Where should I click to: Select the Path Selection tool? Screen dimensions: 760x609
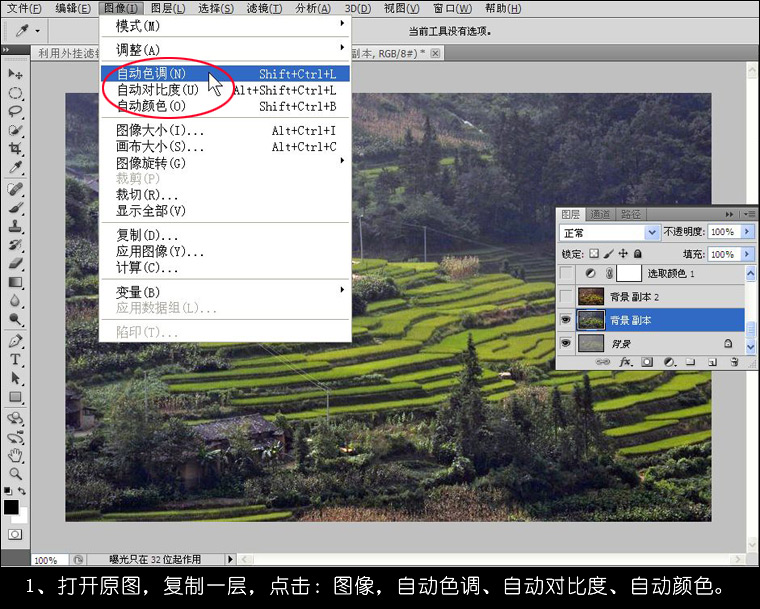point(15,378)
